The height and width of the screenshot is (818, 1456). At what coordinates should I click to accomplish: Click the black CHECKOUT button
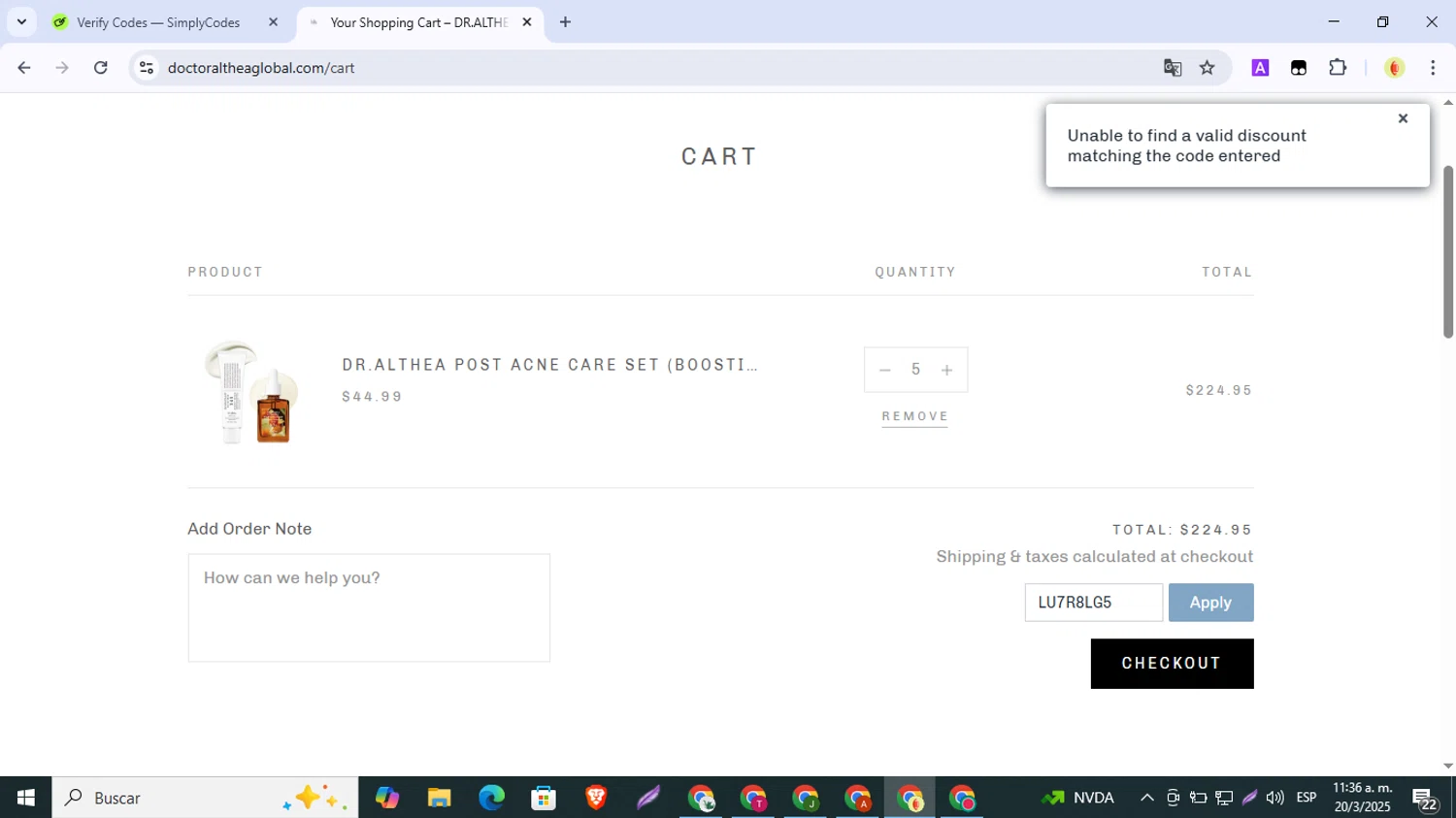tap(1172, 664)
